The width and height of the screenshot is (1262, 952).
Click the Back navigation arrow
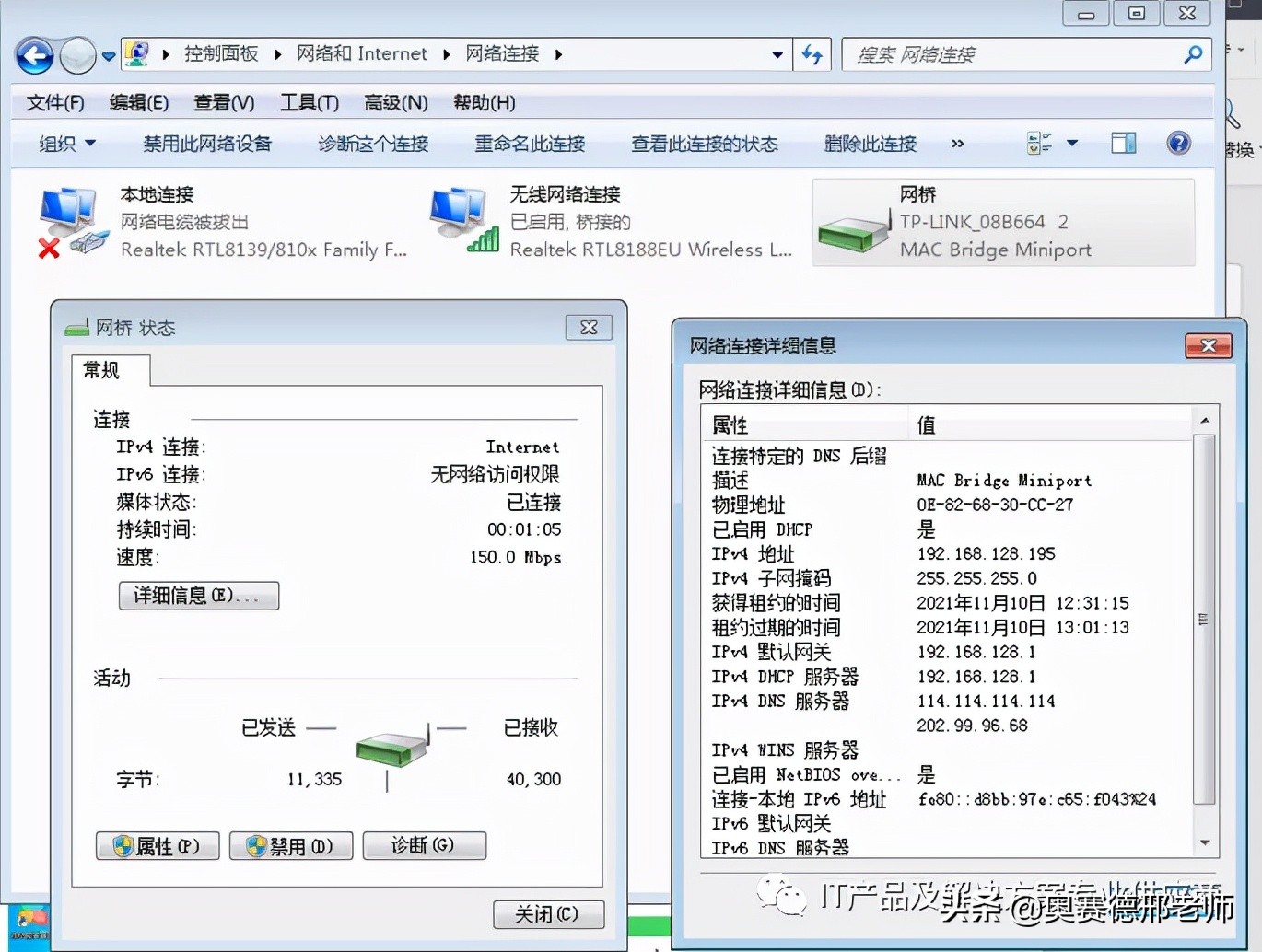33,55
